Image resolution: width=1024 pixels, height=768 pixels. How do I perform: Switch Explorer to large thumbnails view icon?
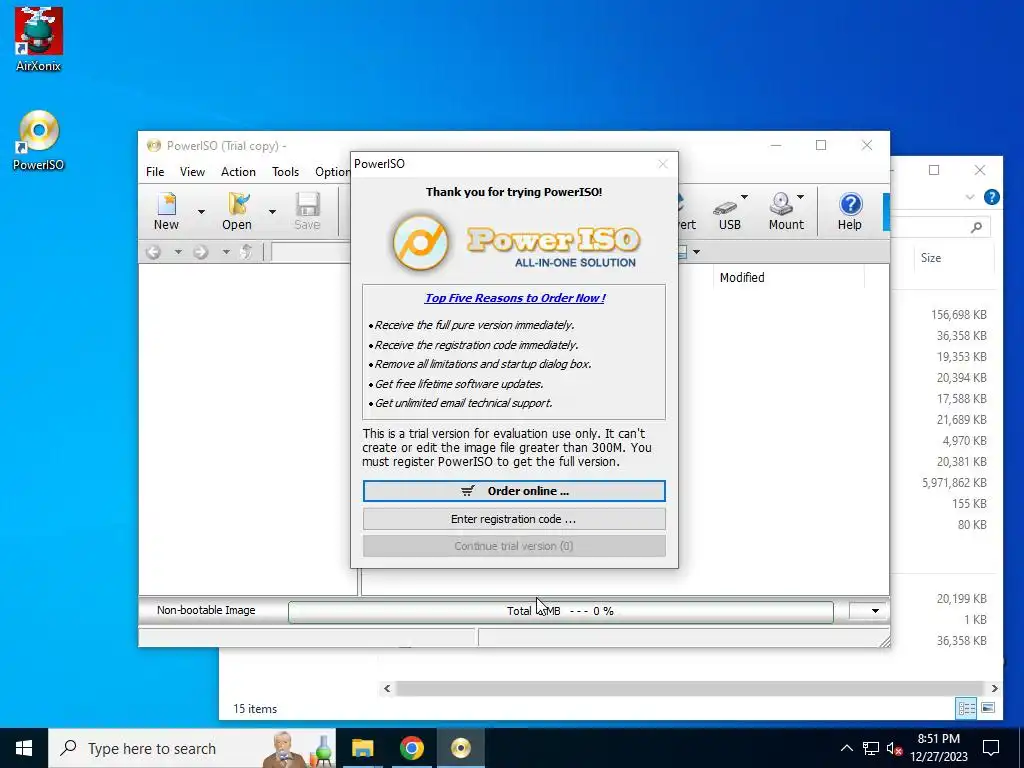pos(988,708)
